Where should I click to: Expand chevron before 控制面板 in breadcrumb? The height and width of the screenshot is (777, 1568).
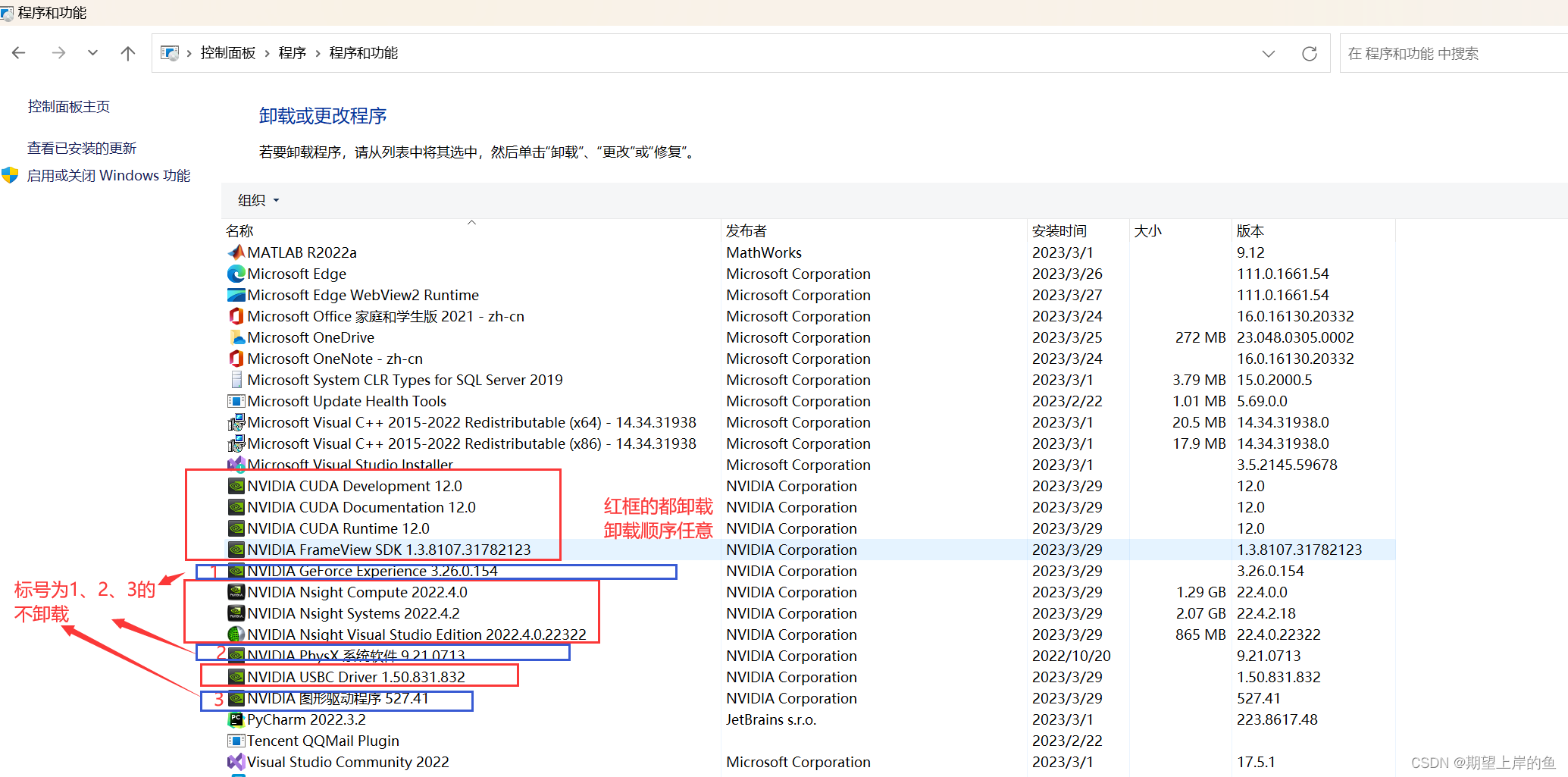tap(189, 53)
